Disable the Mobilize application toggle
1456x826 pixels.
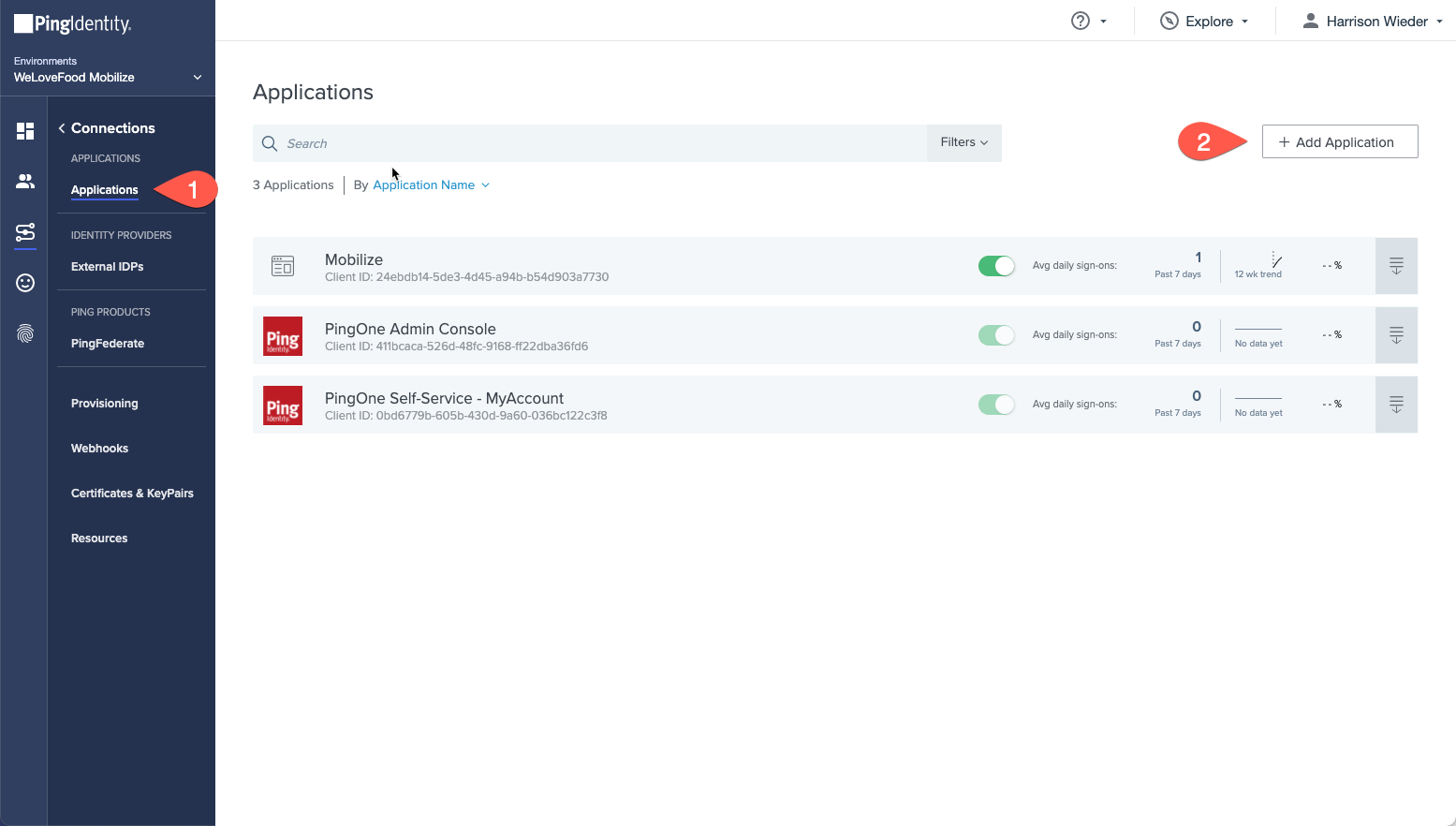(x=996, y=266)
